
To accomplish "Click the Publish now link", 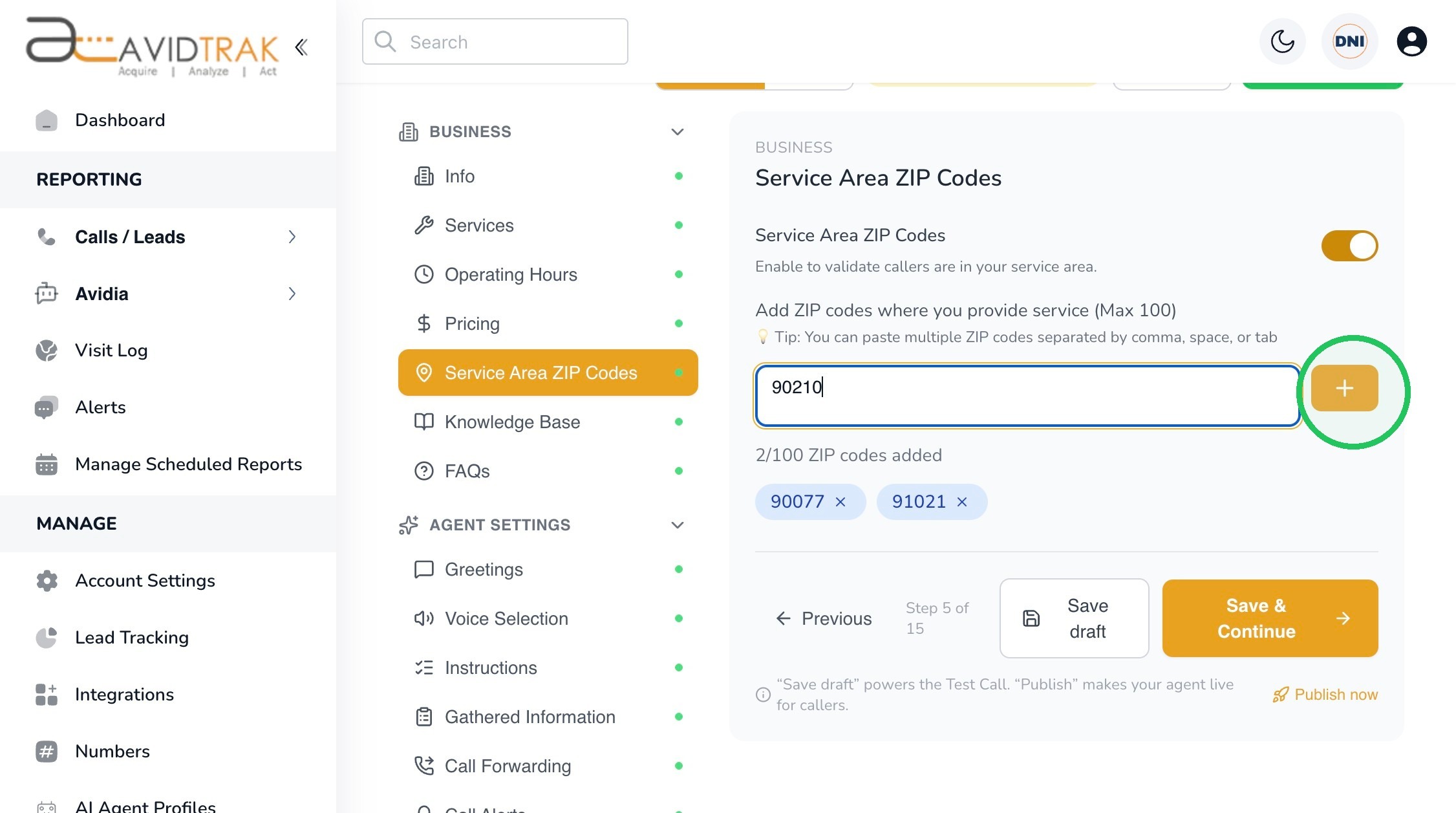I will point(1325,695).
